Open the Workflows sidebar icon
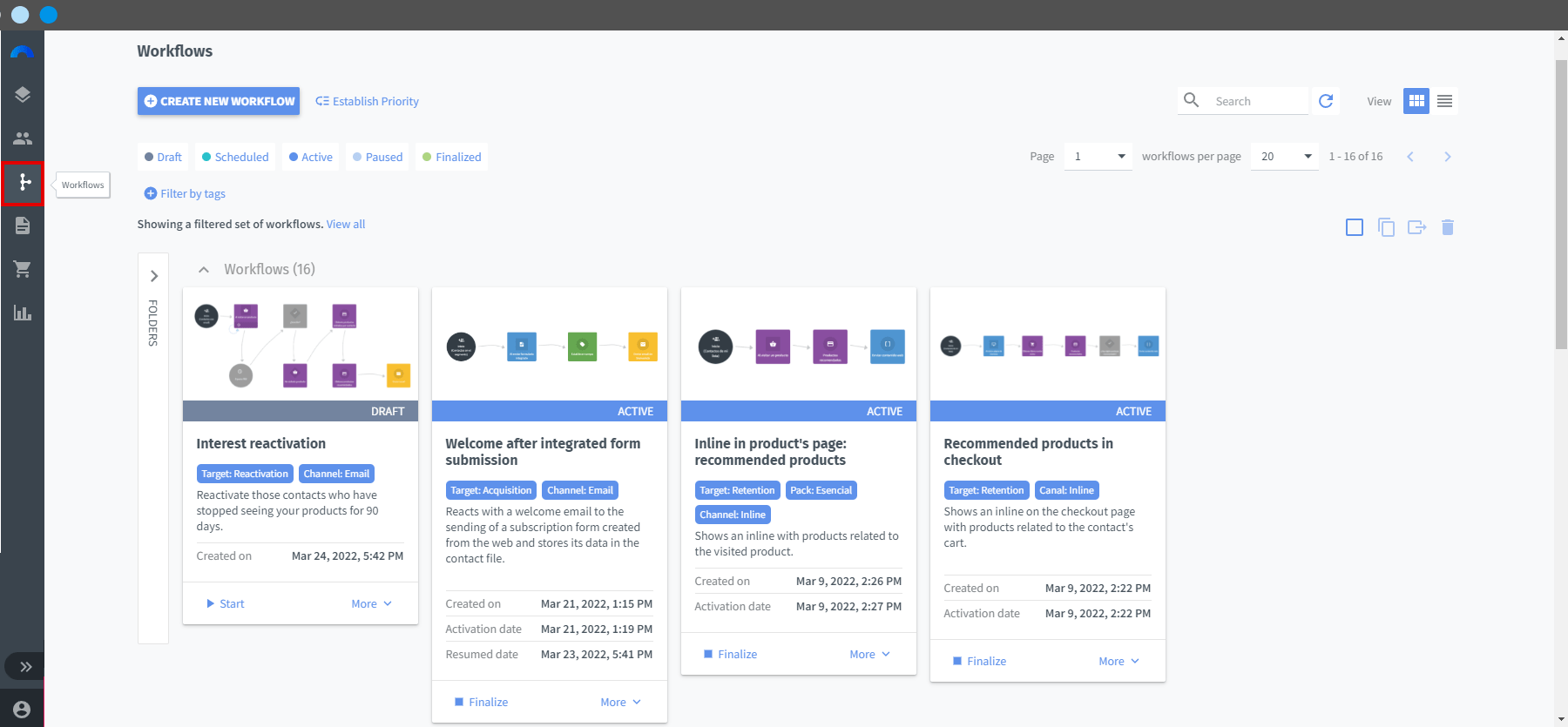 (23, 183)
